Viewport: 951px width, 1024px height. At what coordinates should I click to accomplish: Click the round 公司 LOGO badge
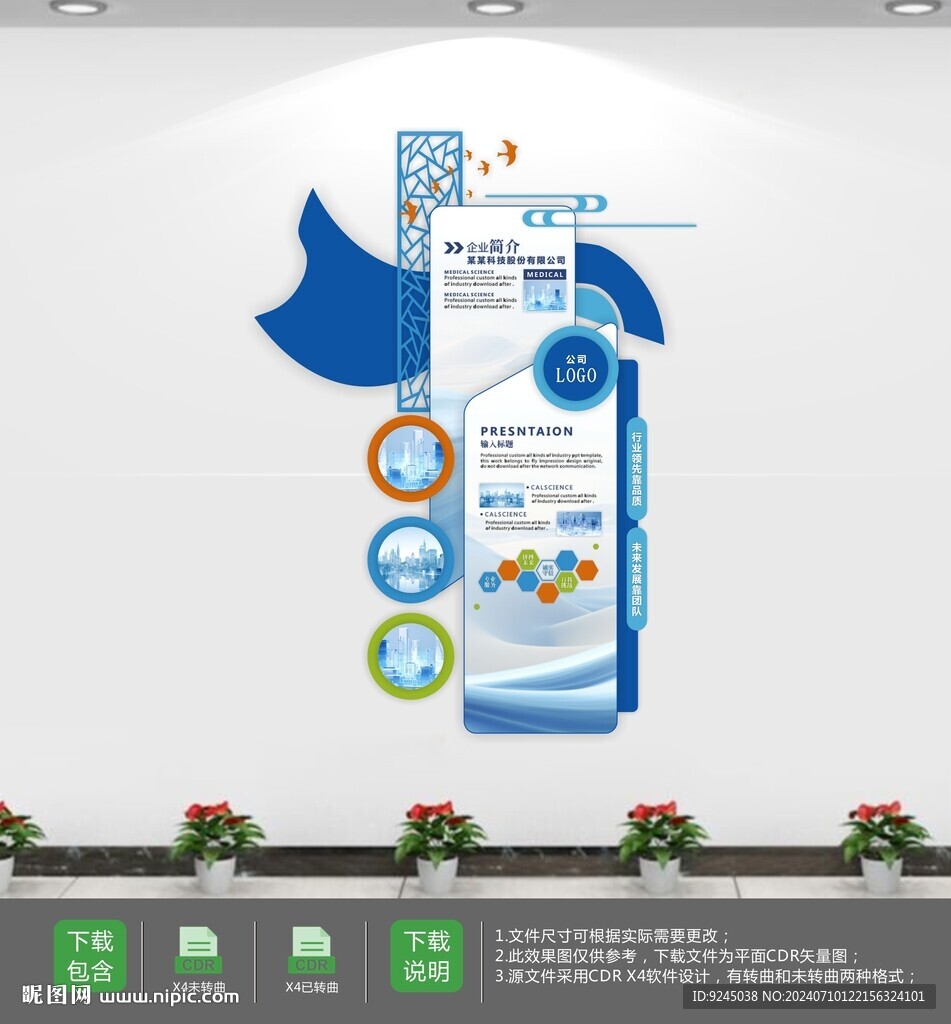(575, 368)
